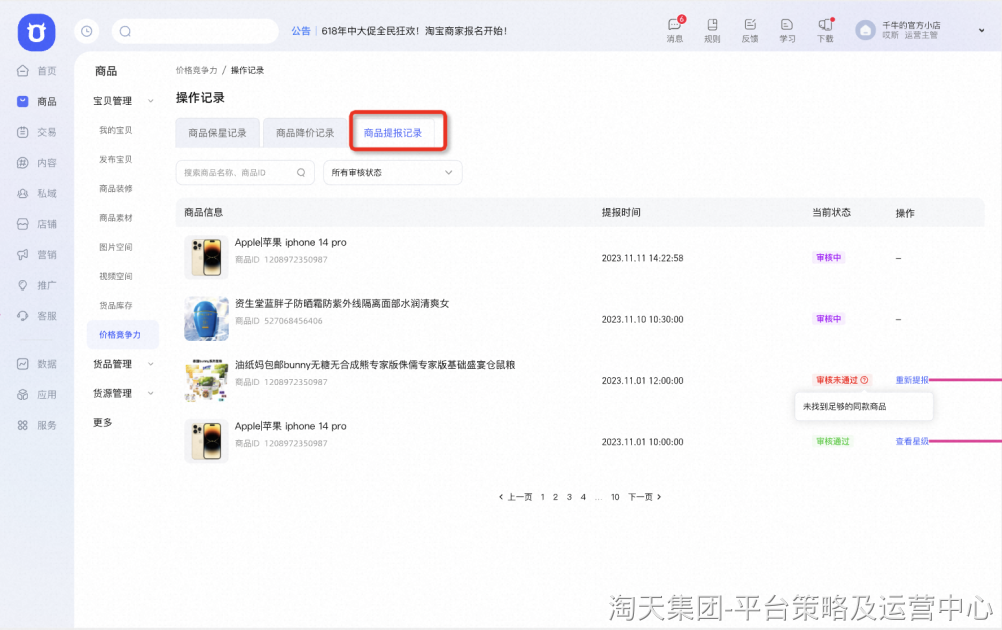Open 发布宝贝 menu item
This screenshot has height=630, width=1002.
coord(116,160)
